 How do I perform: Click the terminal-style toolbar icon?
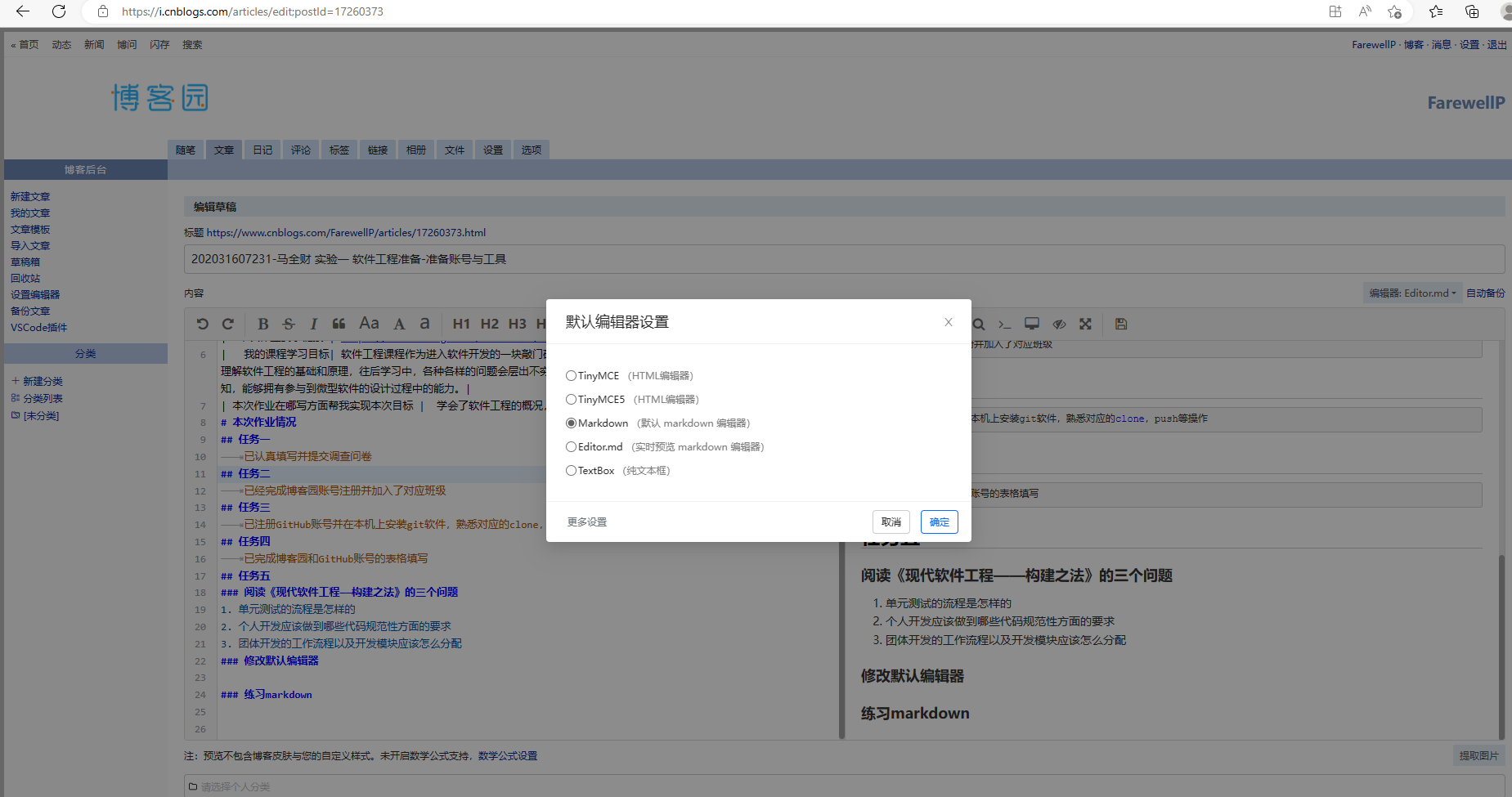point(1004,324)
